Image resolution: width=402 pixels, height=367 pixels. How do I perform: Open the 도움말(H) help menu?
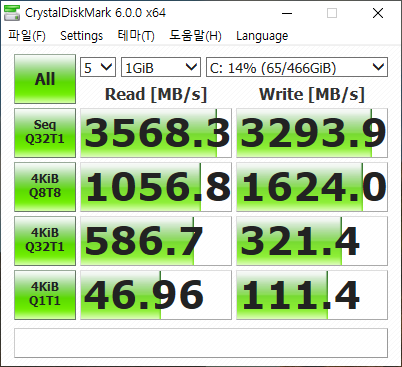point(195,36)
